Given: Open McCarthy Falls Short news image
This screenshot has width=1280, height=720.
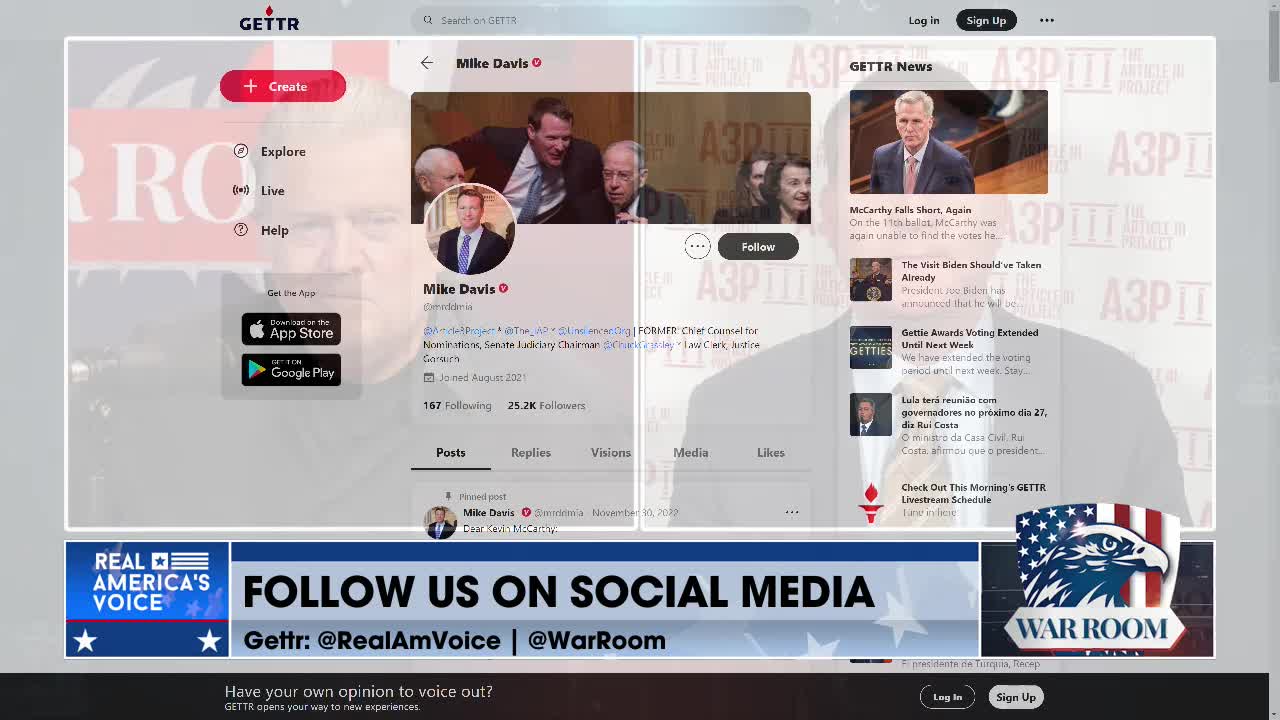Looking at the screenshot, I should click(949, 142).
